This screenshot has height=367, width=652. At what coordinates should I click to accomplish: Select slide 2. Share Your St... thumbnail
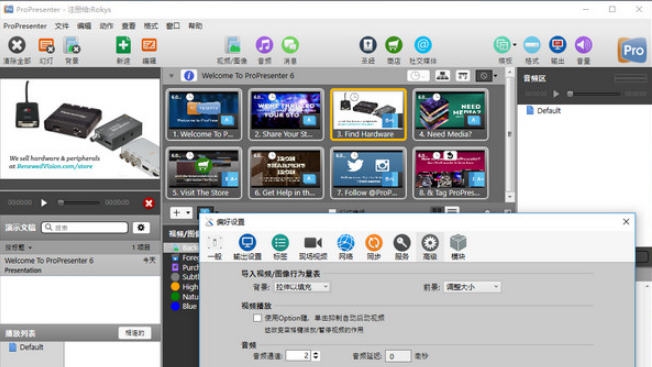click(x=286, y=114)
